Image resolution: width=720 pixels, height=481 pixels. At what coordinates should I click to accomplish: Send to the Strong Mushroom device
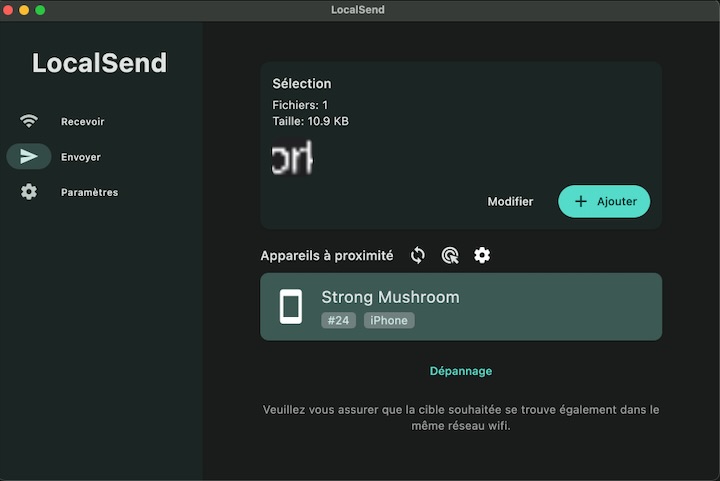pyautogui.click(x=461, y=306)
